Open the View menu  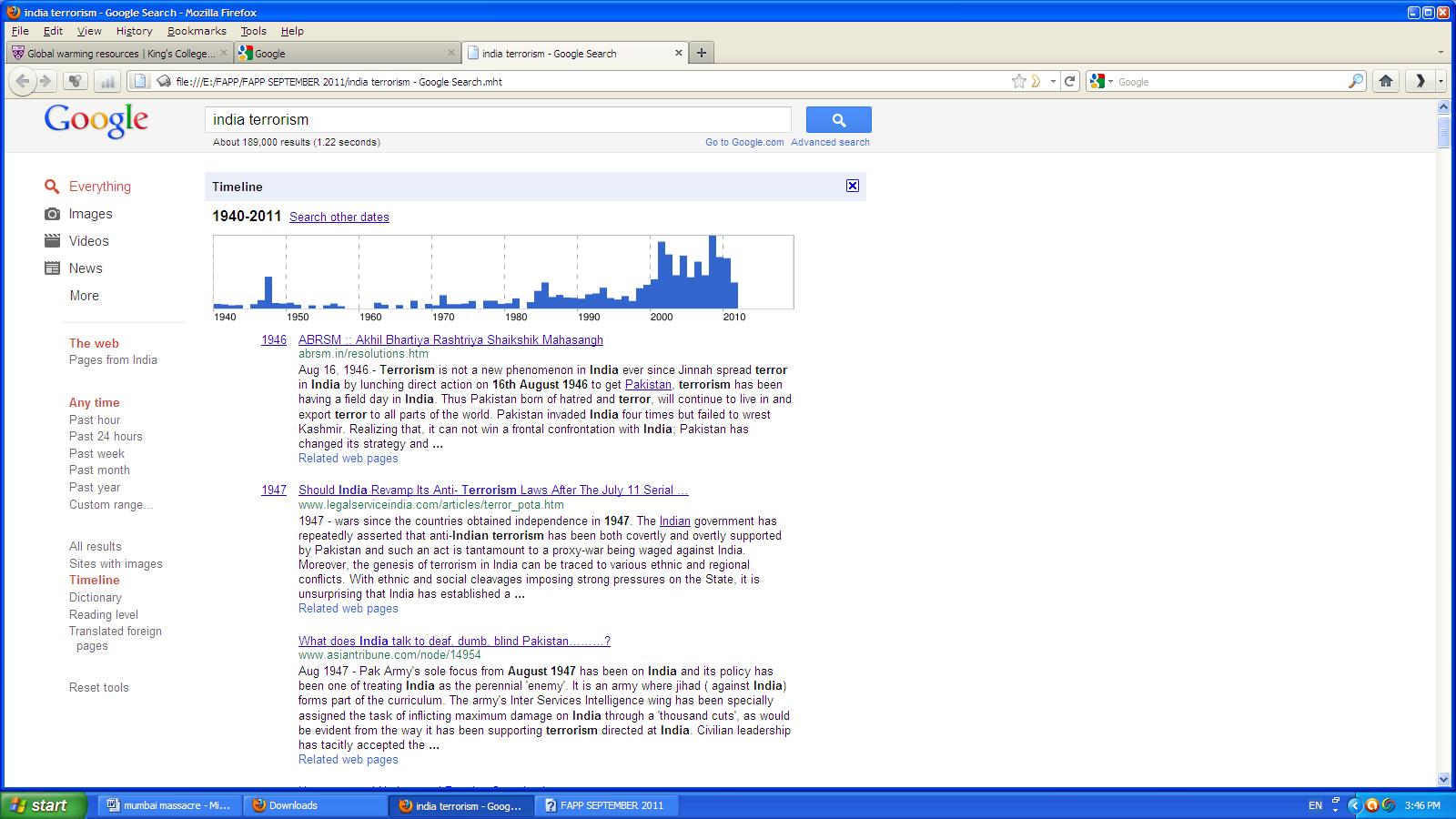point(89,31)
